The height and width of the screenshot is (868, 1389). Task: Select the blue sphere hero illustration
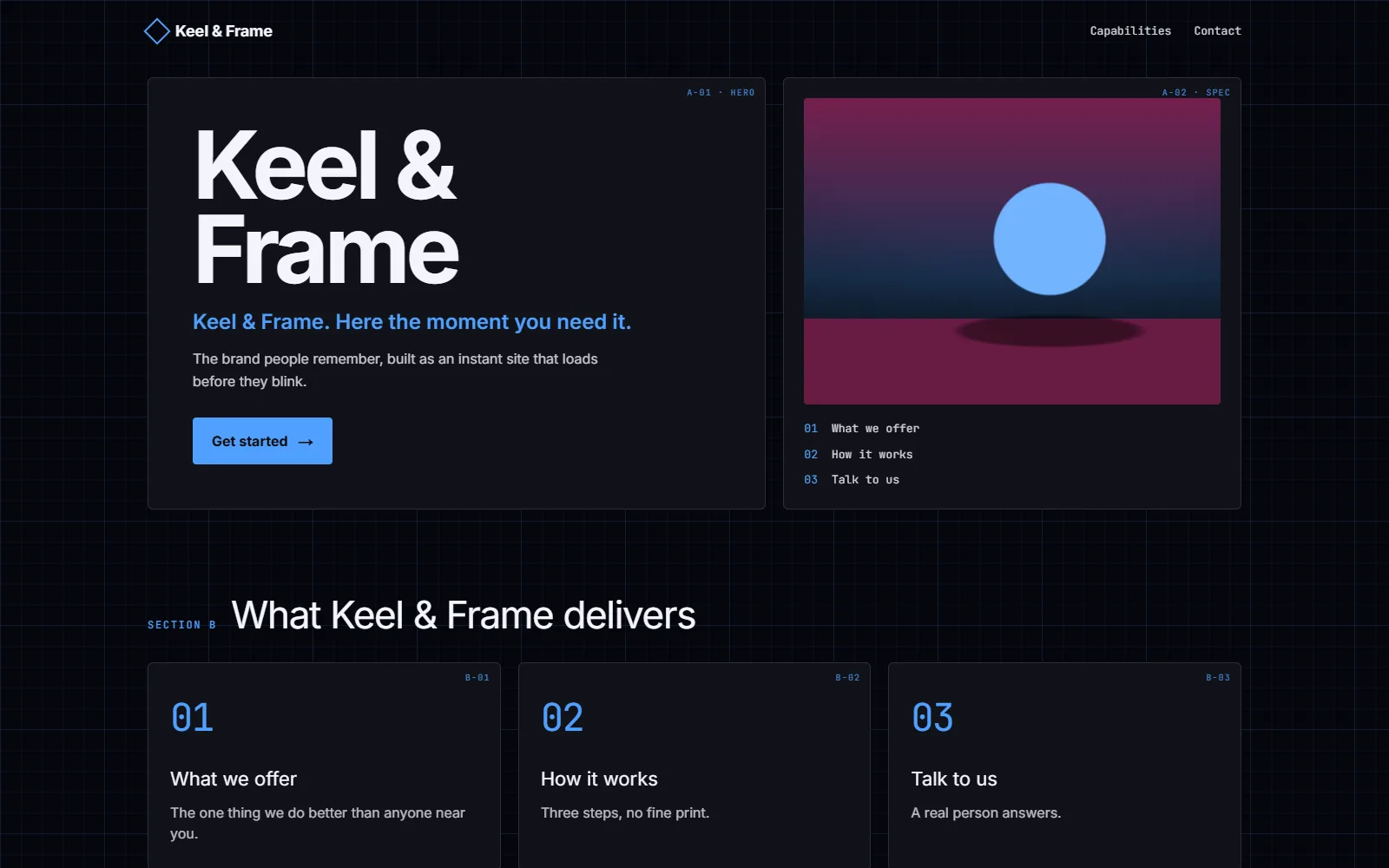1050,239
